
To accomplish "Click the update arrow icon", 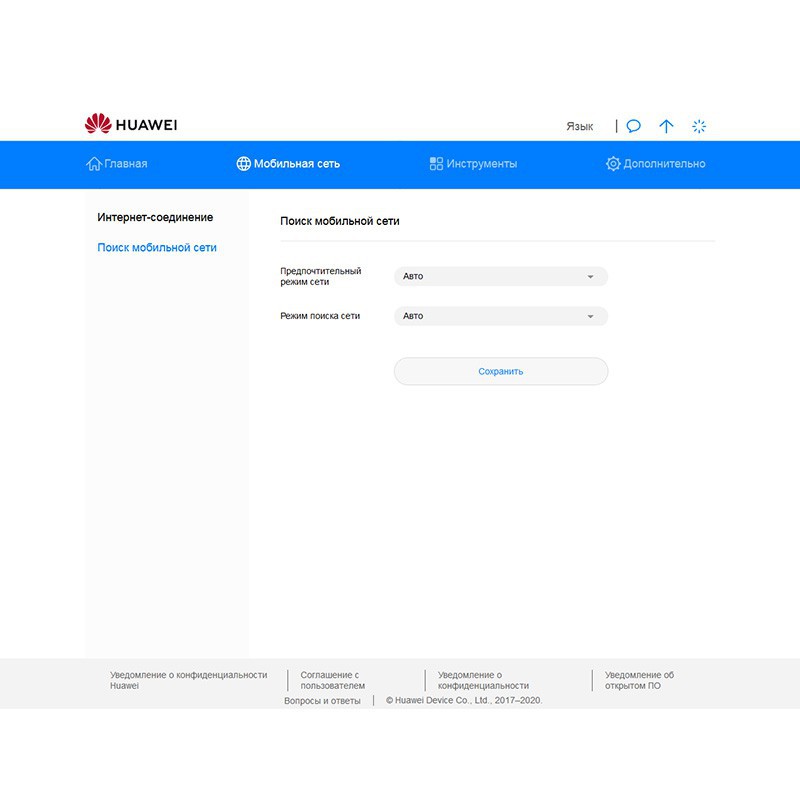I will coord(666,126).
